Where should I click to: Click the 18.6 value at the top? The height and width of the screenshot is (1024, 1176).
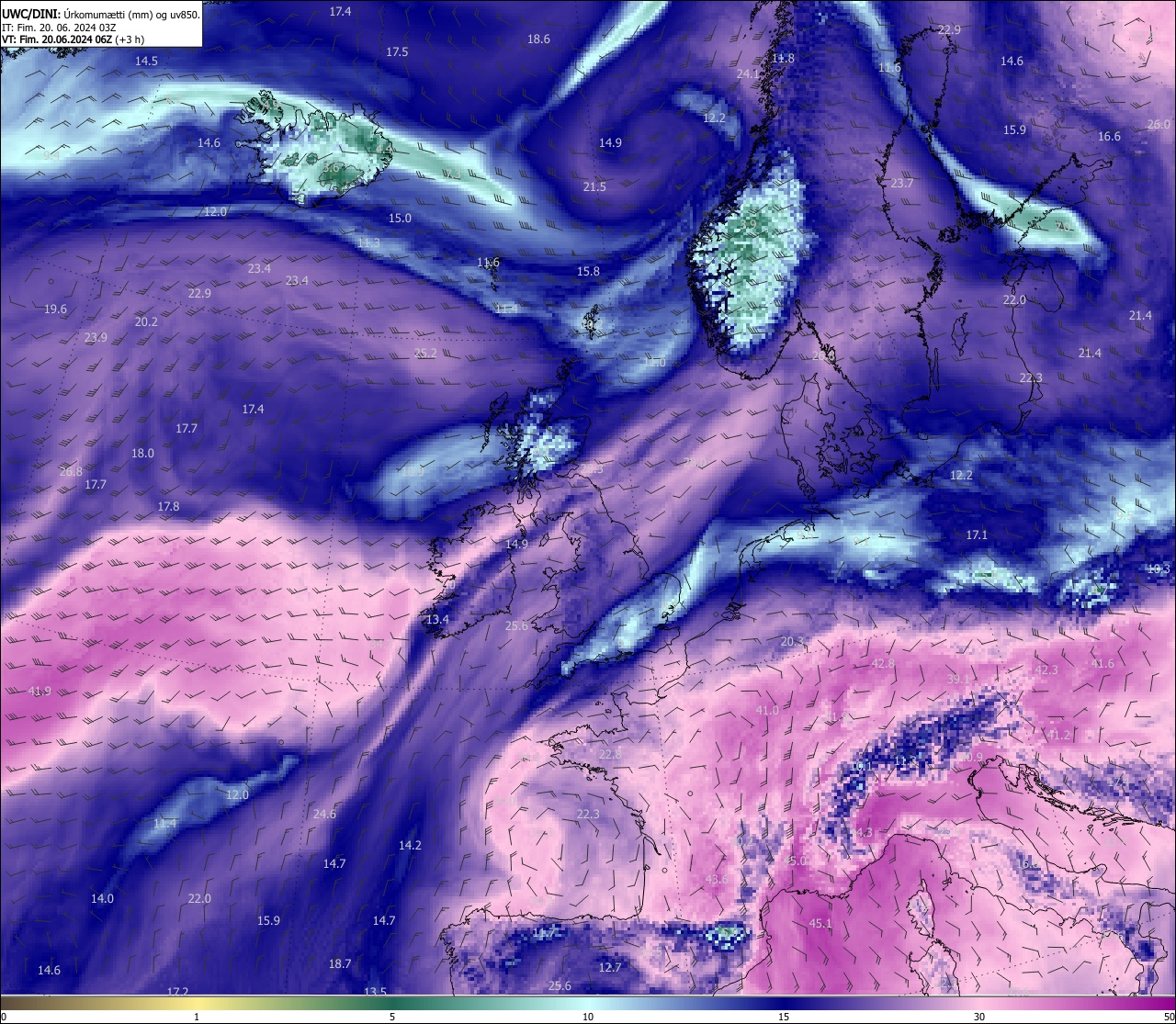pyautogui.click(x=538, y=39)
